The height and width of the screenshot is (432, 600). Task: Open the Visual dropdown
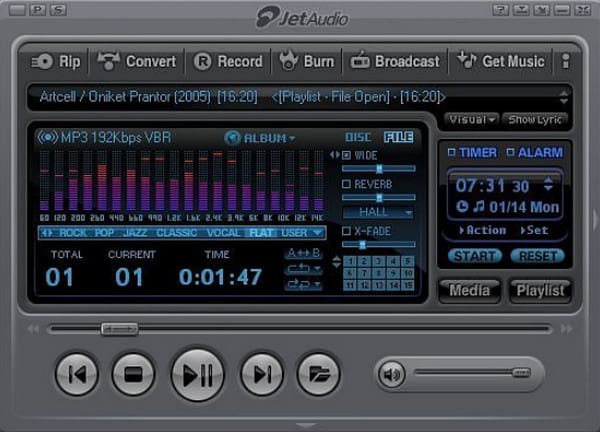click(x=472, y=120)
